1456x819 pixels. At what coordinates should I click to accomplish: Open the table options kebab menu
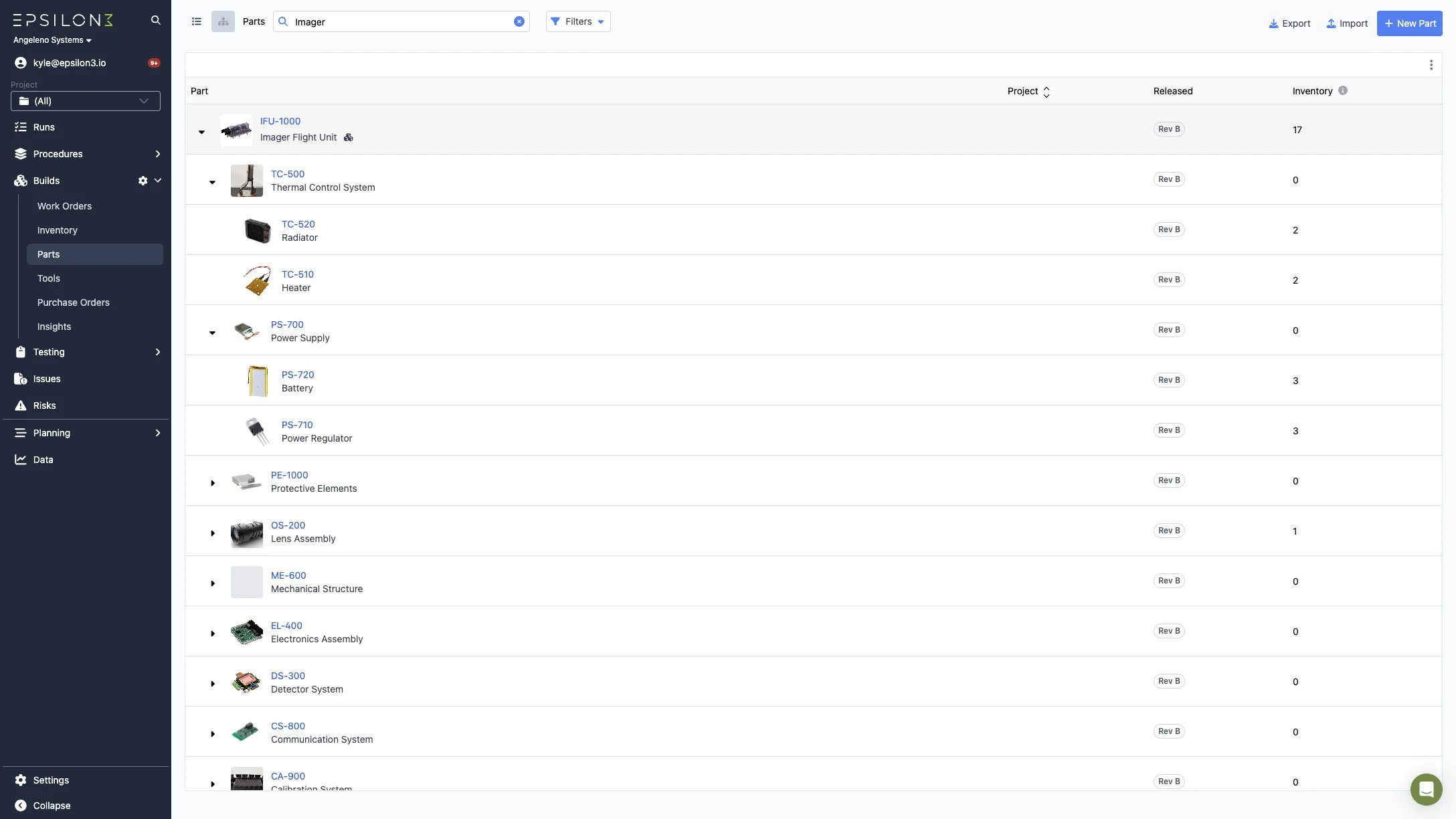[1431, 65]
